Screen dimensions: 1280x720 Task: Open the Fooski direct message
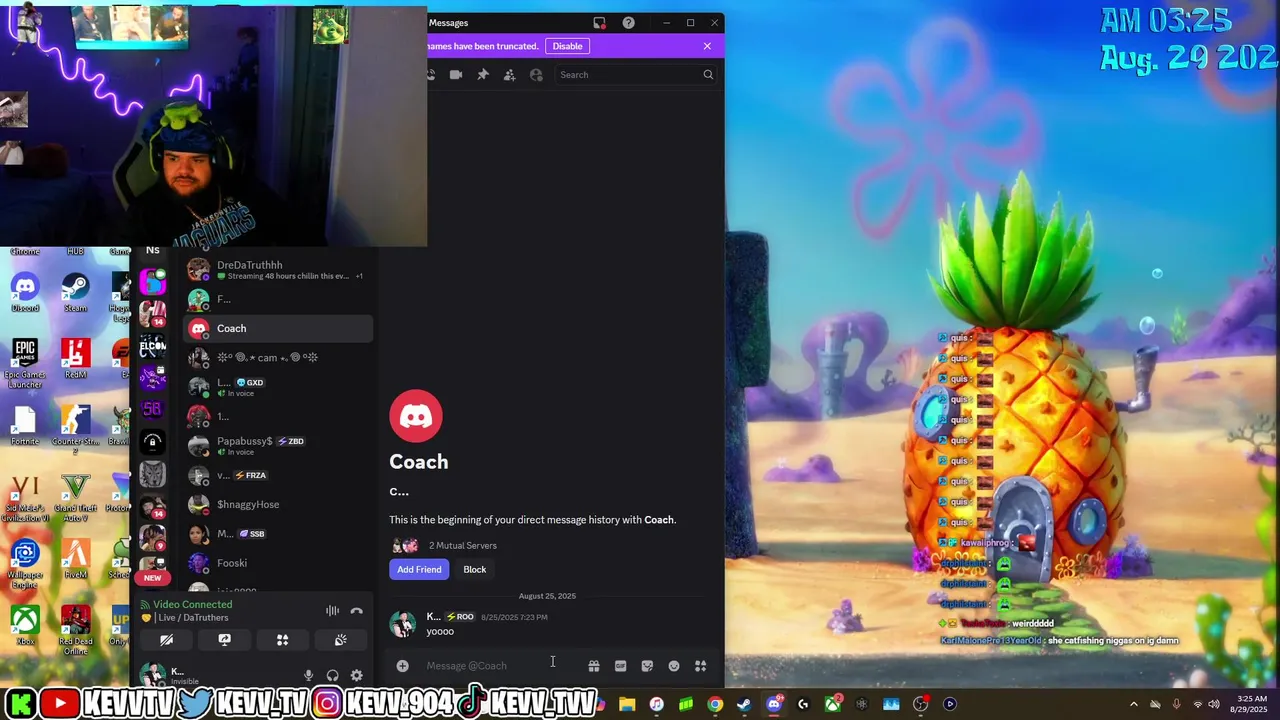point(278,563)
